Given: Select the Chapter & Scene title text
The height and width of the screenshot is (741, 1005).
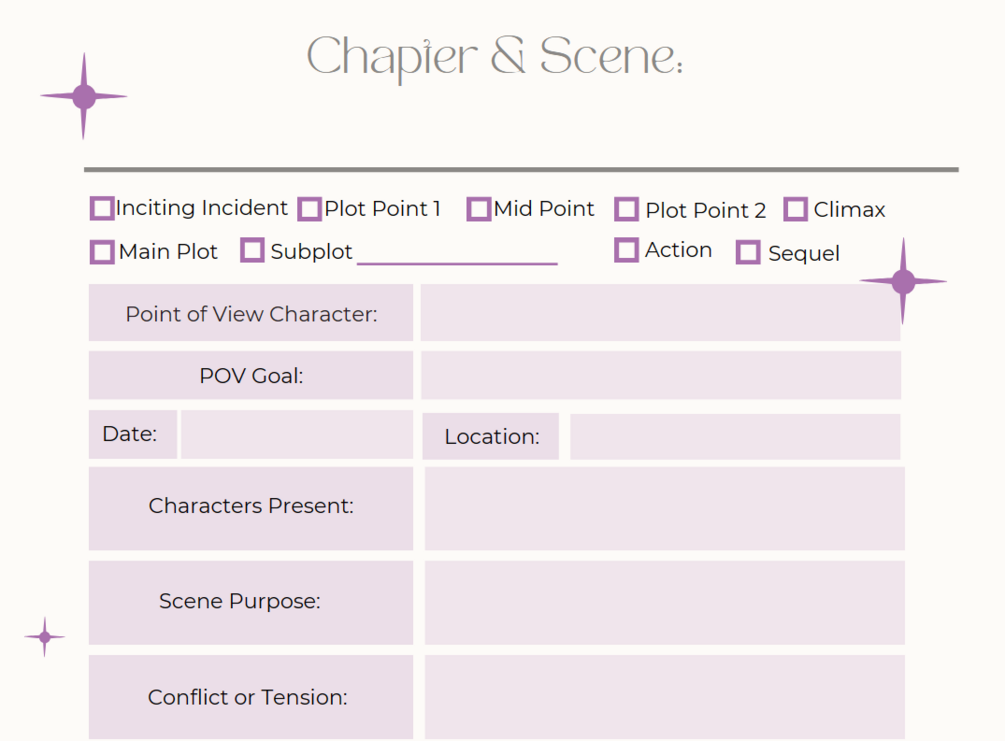Looking at the screenshot, I should click(x=494, y=58).
